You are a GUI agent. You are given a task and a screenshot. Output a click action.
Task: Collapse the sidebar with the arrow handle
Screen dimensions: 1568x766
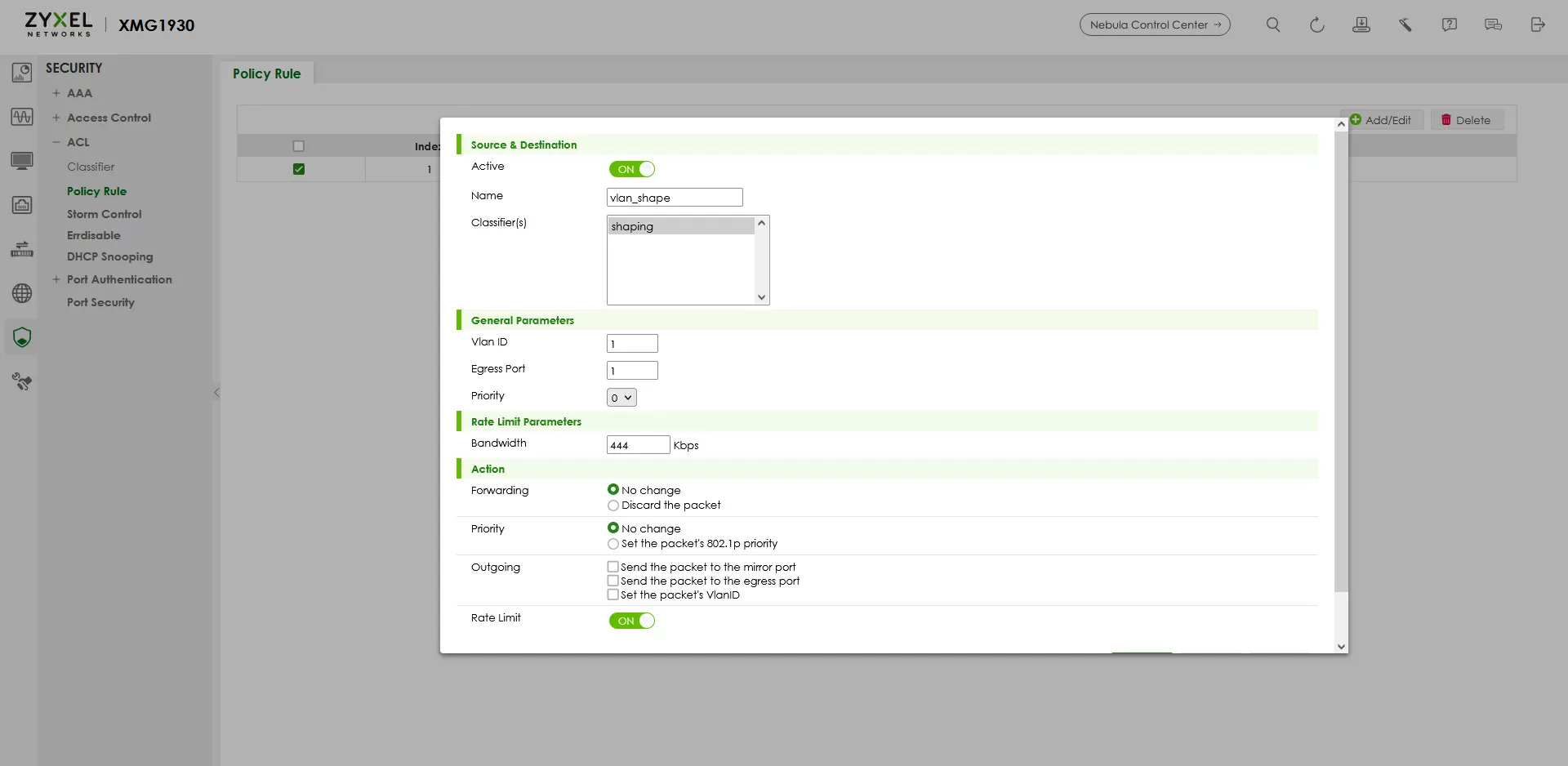point(216,393)
